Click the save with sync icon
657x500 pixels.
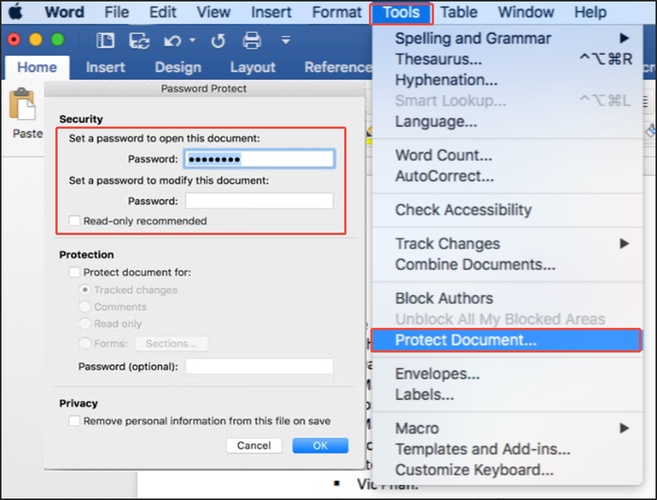point(139,41)
